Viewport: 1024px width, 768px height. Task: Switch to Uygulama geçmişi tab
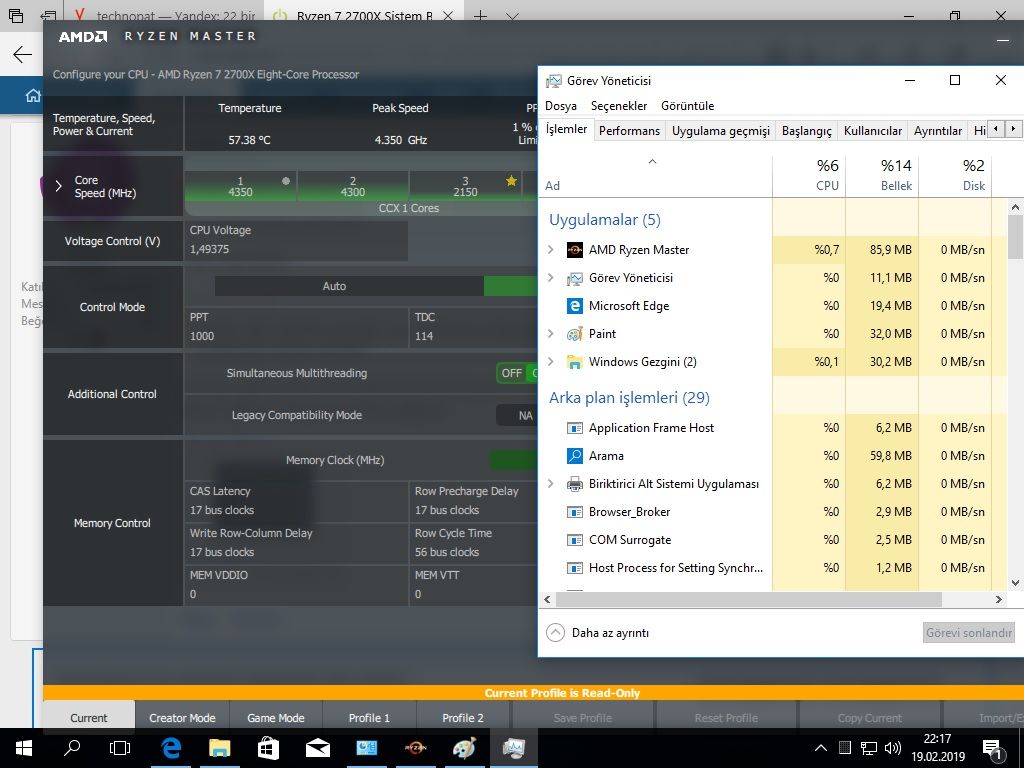721,131
